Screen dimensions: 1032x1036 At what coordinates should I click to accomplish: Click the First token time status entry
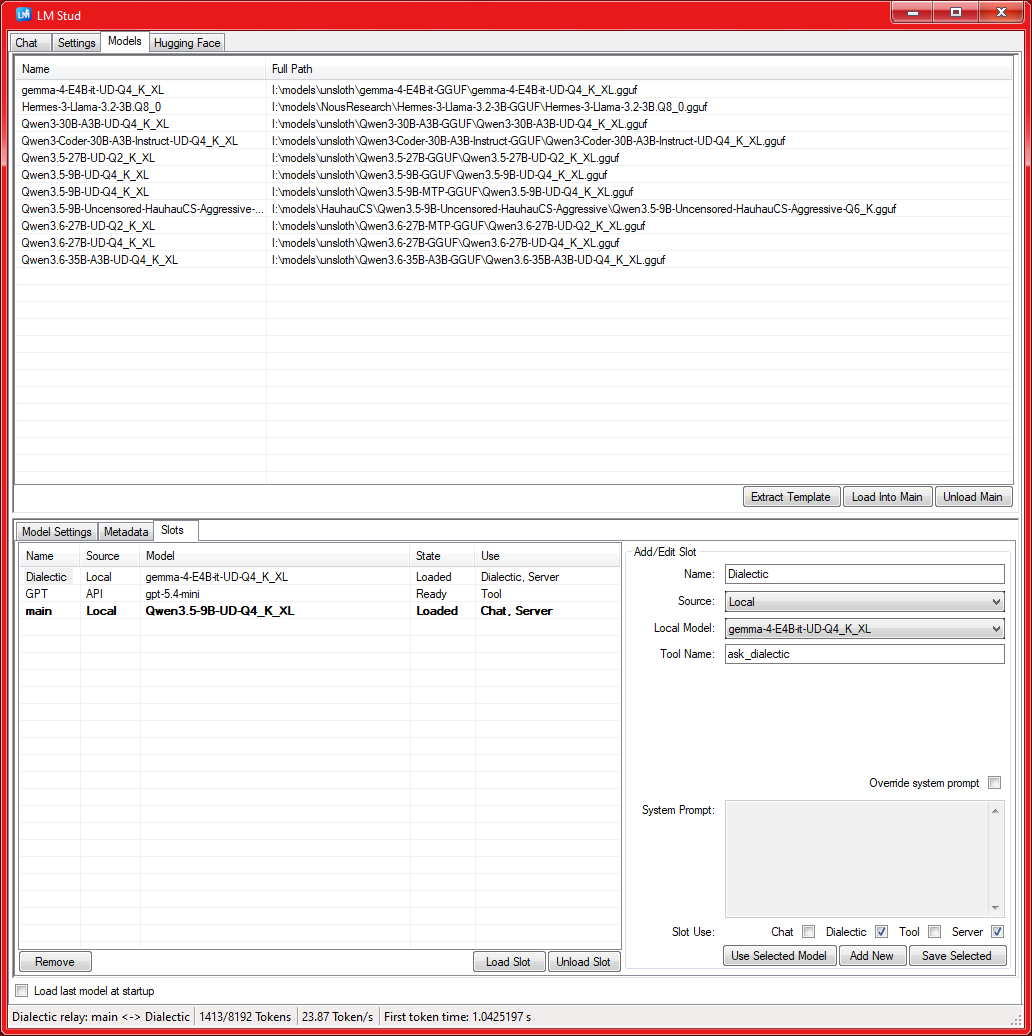(x=457, y=1017)
